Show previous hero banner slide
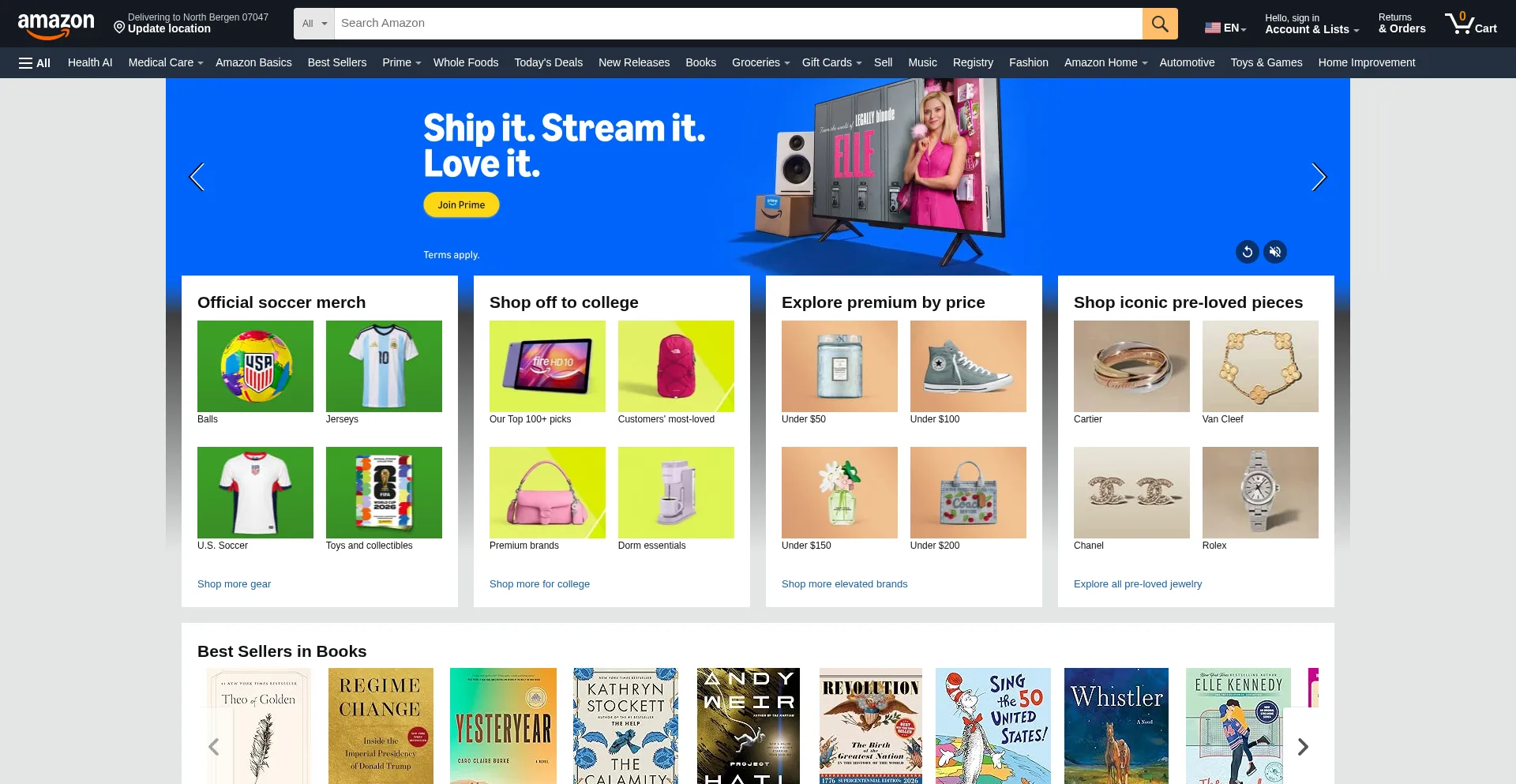Screen dimensions: 1516x784 (197, 177)
